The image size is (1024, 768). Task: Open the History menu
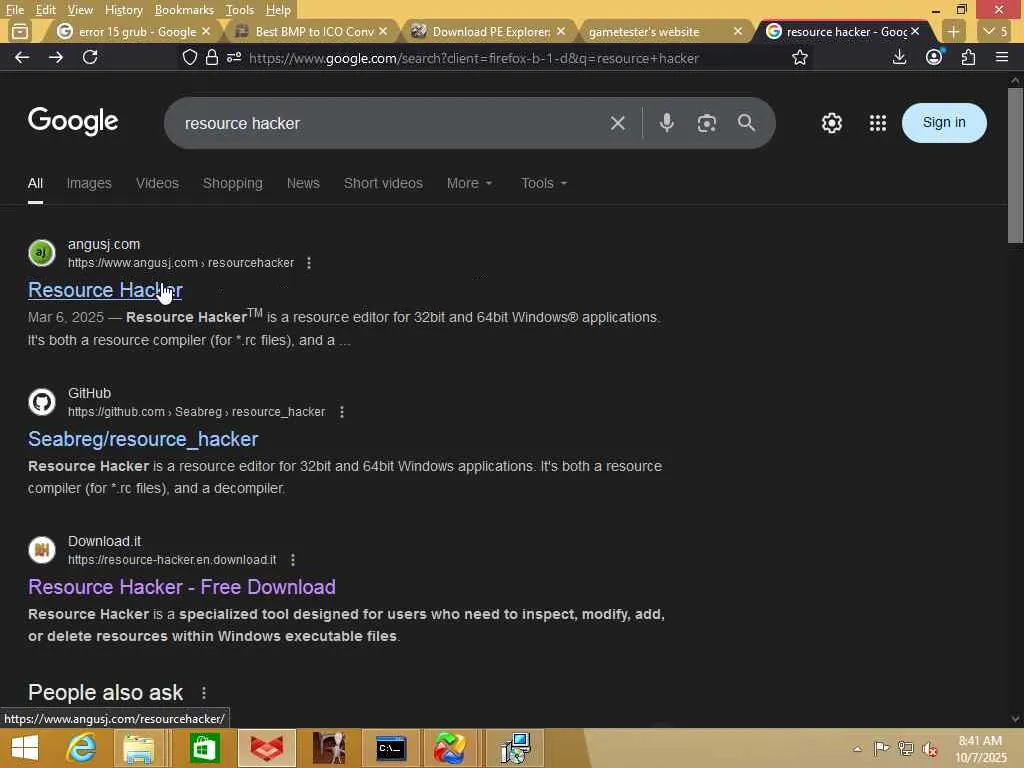pyautogui.click(x=123, y=10)
